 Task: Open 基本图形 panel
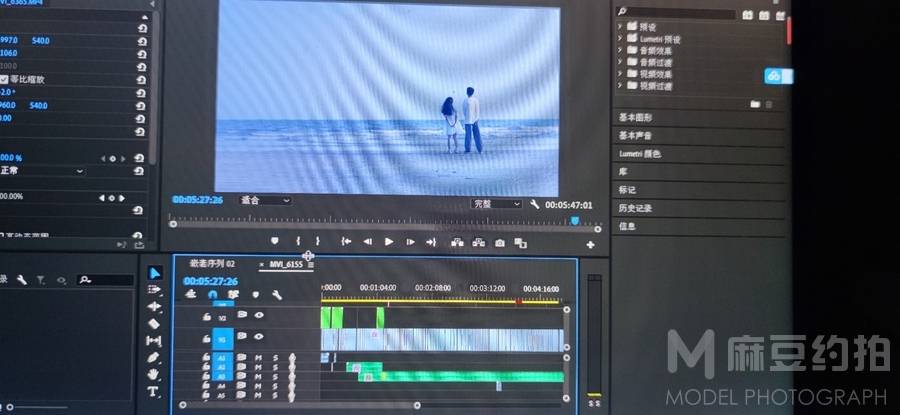coord(635,117)
